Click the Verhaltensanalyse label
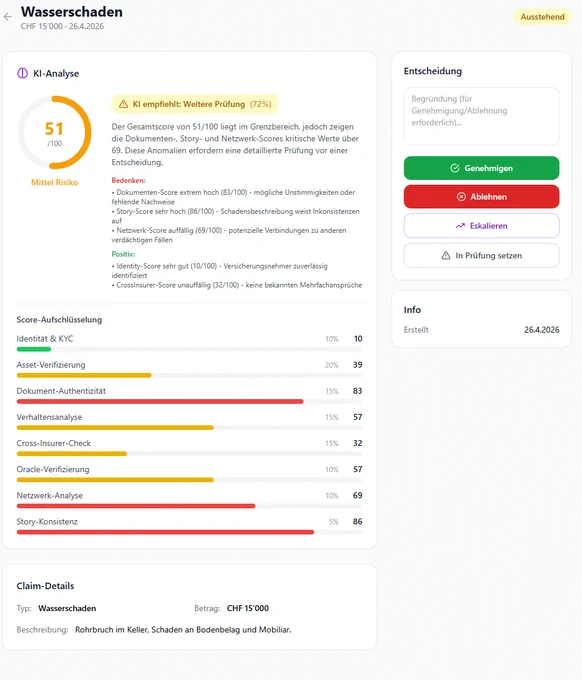This screenshot has height=680, width=582. coord(49,417)
